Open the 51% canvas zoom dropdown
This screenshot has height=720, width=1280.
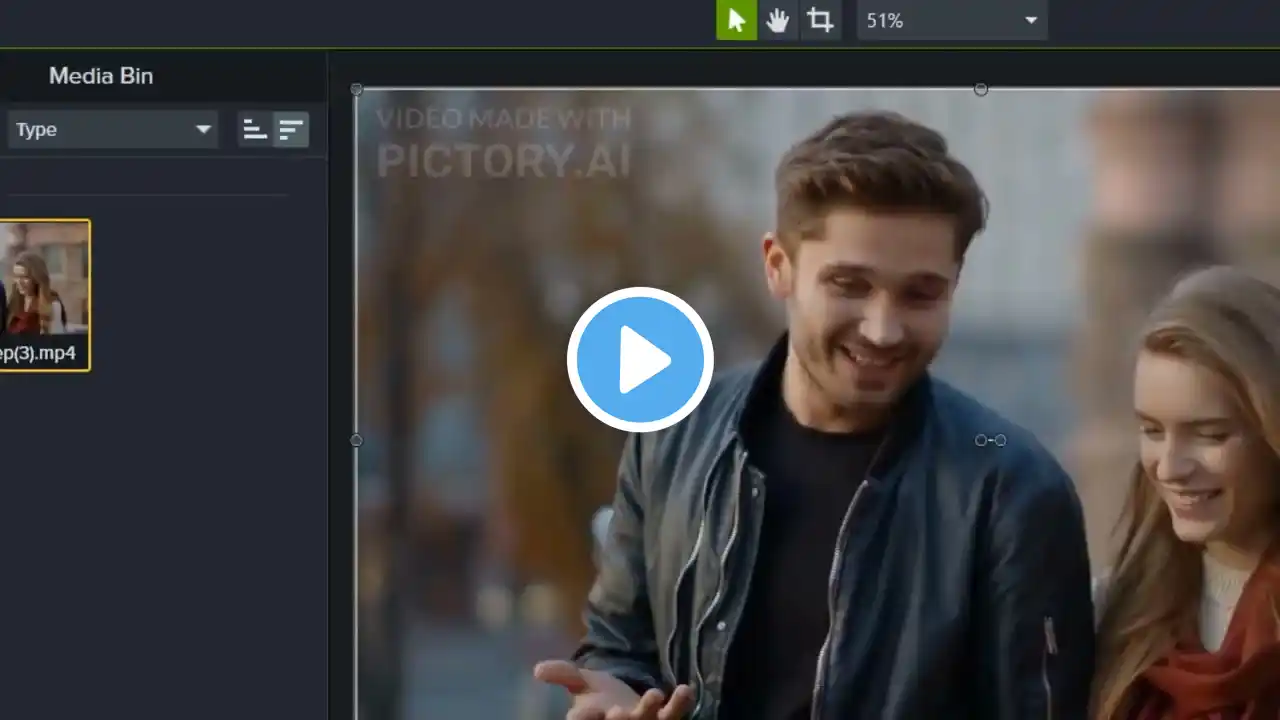tap(952, 20)
